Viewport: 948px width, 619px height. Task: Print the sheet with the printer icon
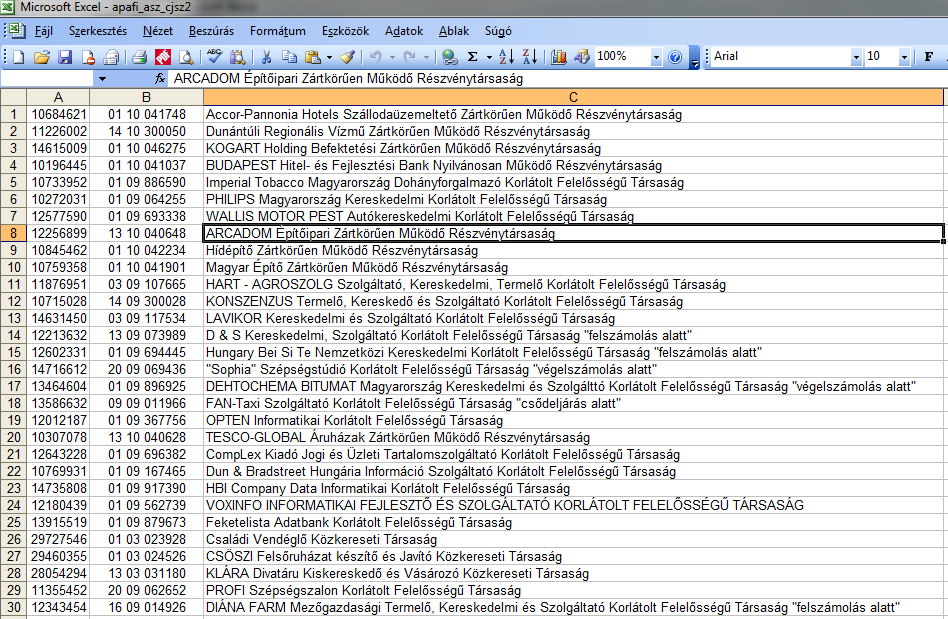(140, 57)
